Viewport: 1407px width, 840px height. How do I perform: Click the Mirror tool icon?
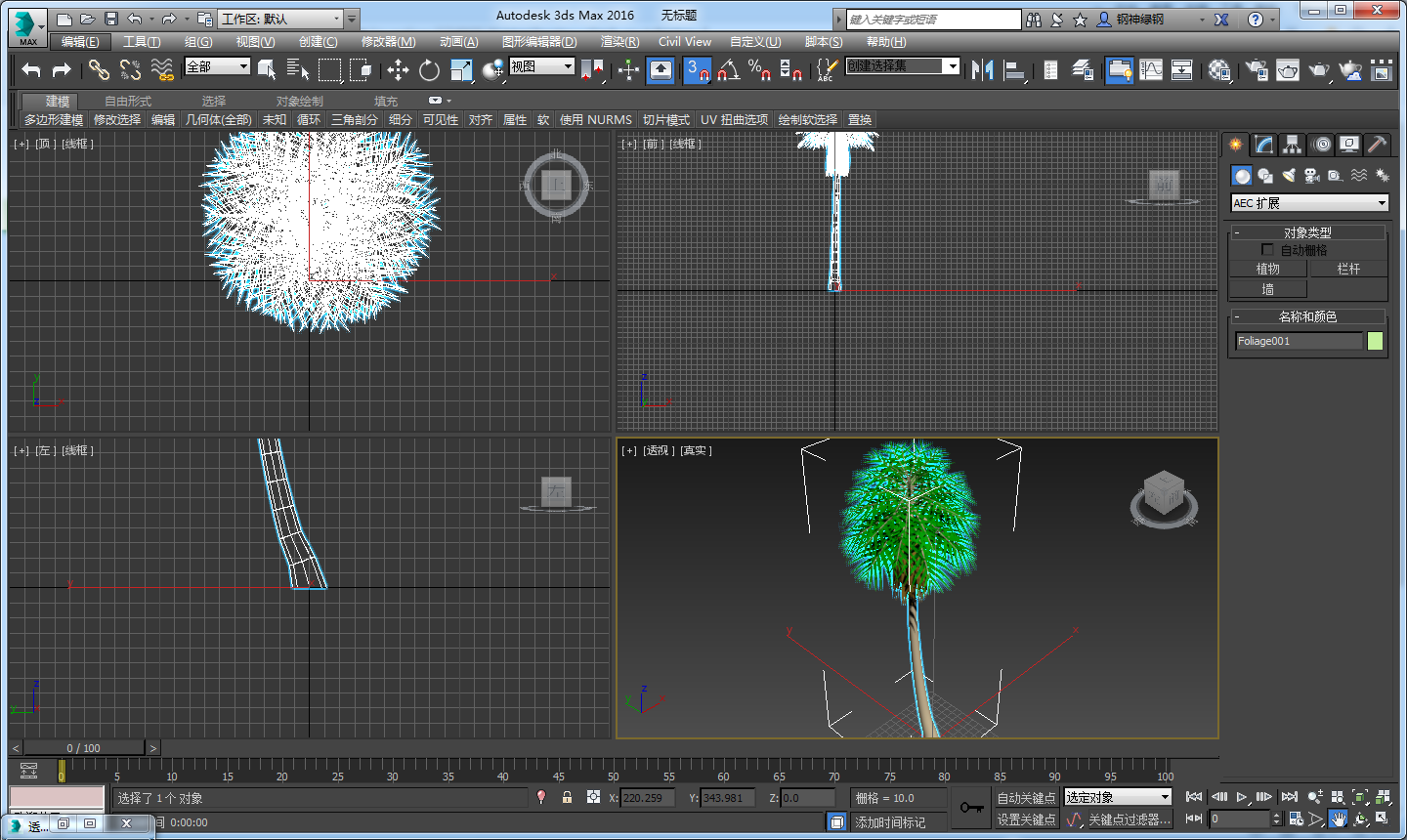pyautogui.click(x=983, y=69)
